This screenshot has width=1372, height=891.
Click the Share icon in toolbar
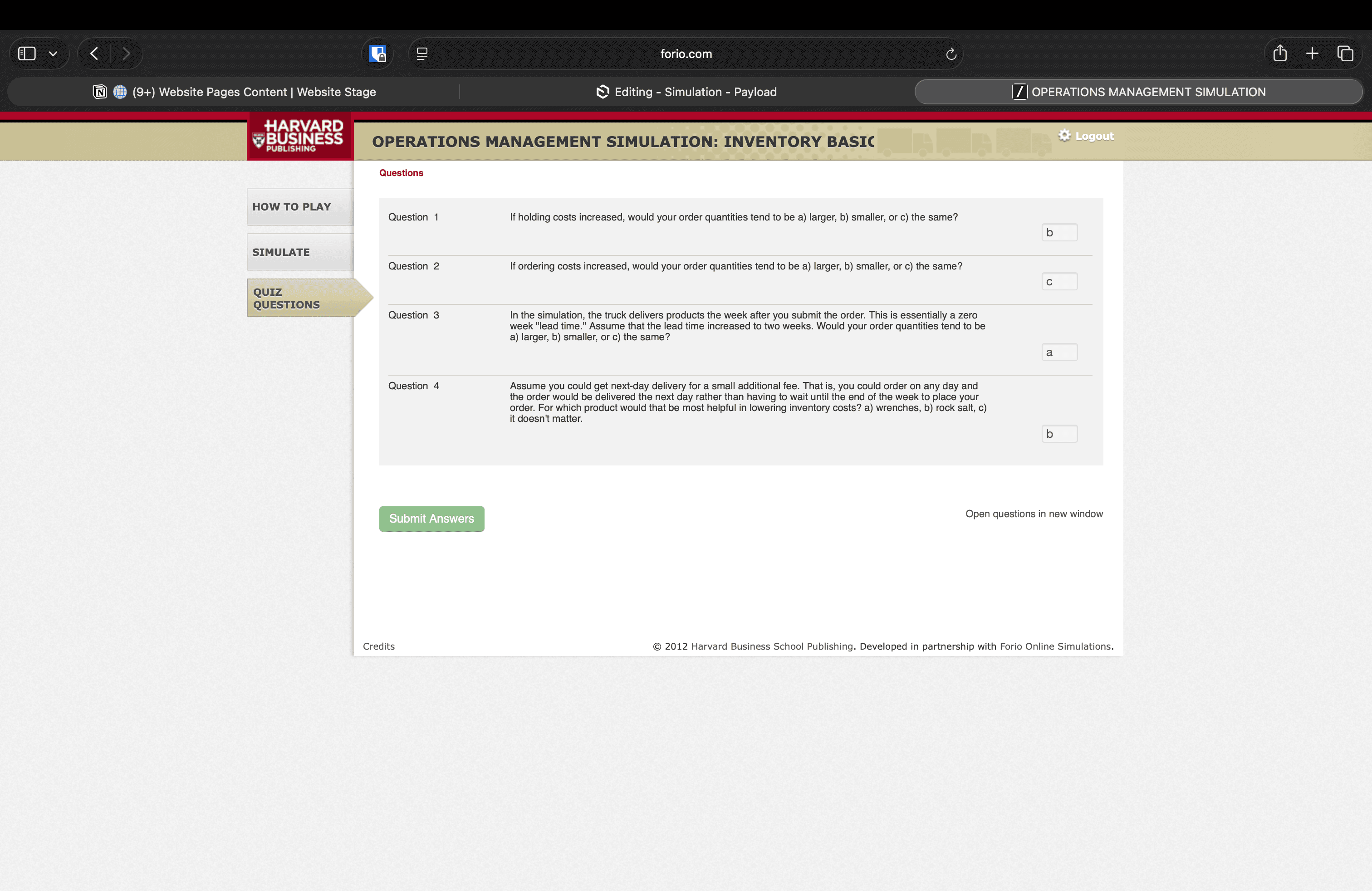(x=1280, y=54)
